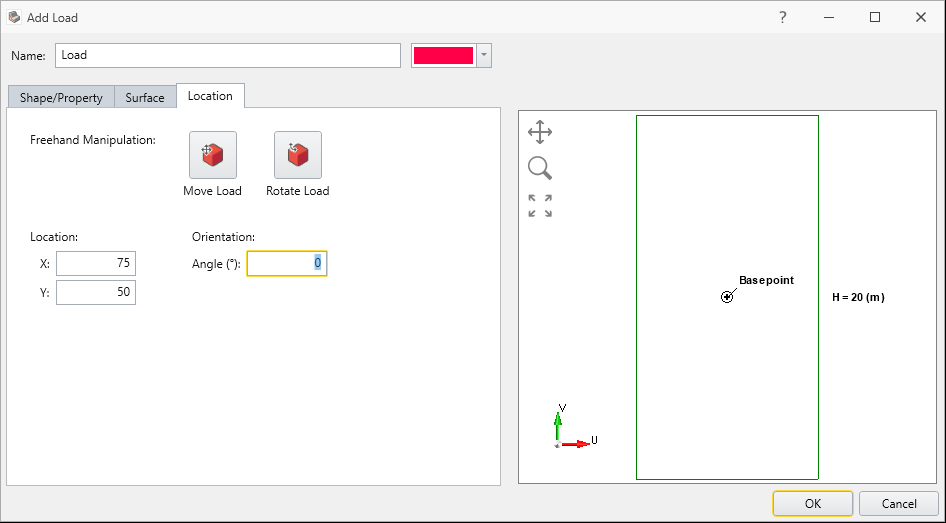
Task: Click the Name input field
Action: coord(228,55)
